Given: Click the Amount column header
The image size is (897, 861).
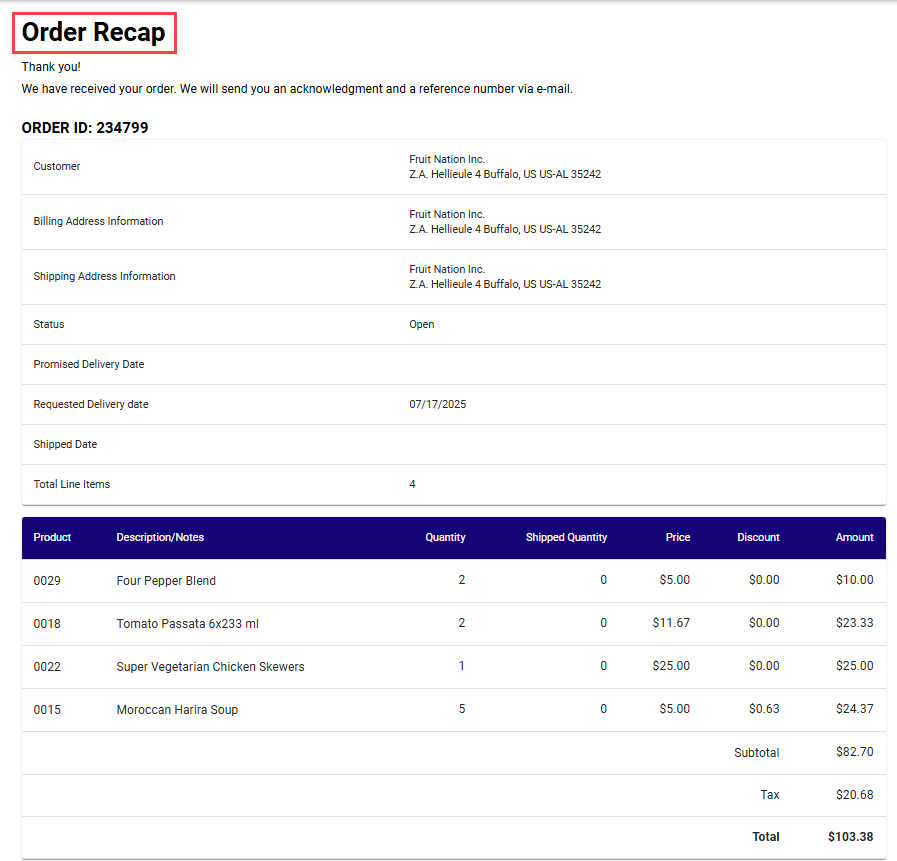Looking at the screenshot, I should click(854, 537).
